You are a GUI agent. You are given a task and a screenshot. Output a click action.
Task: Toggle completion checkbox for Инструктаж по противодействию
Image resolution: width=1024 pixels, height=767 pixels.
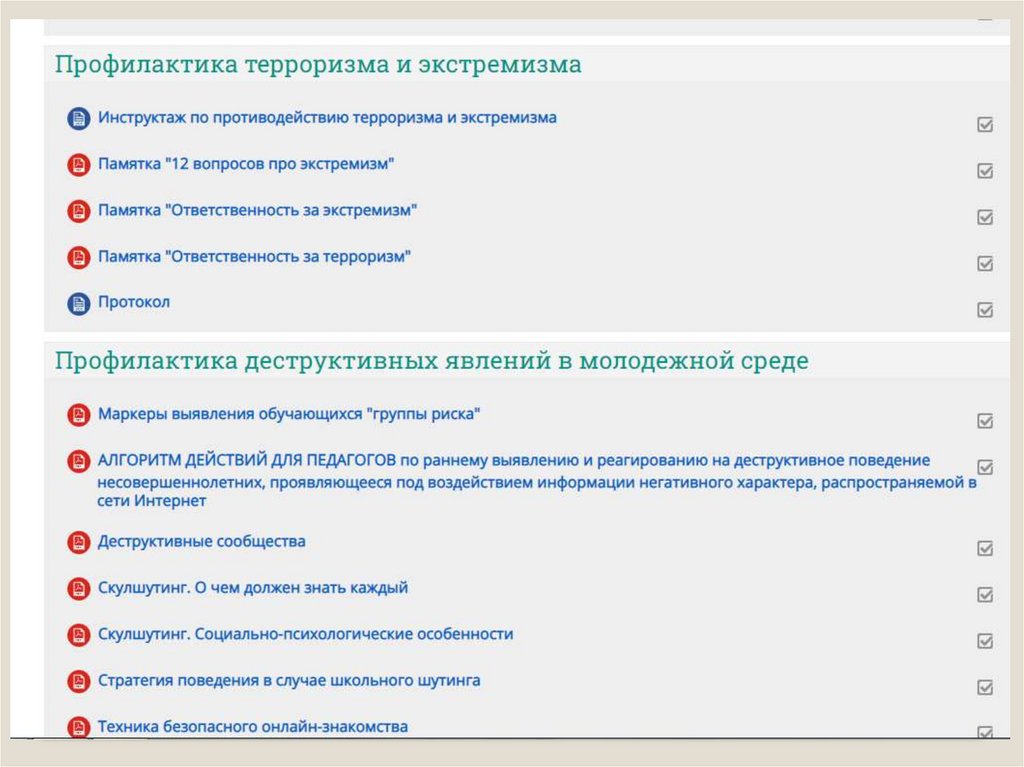pyautogui.click(x=985, y=124)
